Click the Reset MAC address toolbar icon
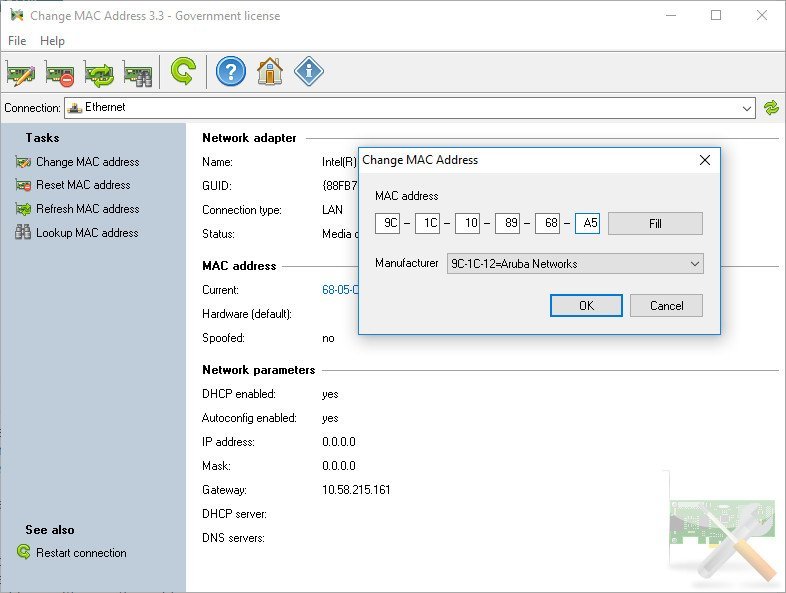This screenshot has width=786, height=593. tap(59, 72)
